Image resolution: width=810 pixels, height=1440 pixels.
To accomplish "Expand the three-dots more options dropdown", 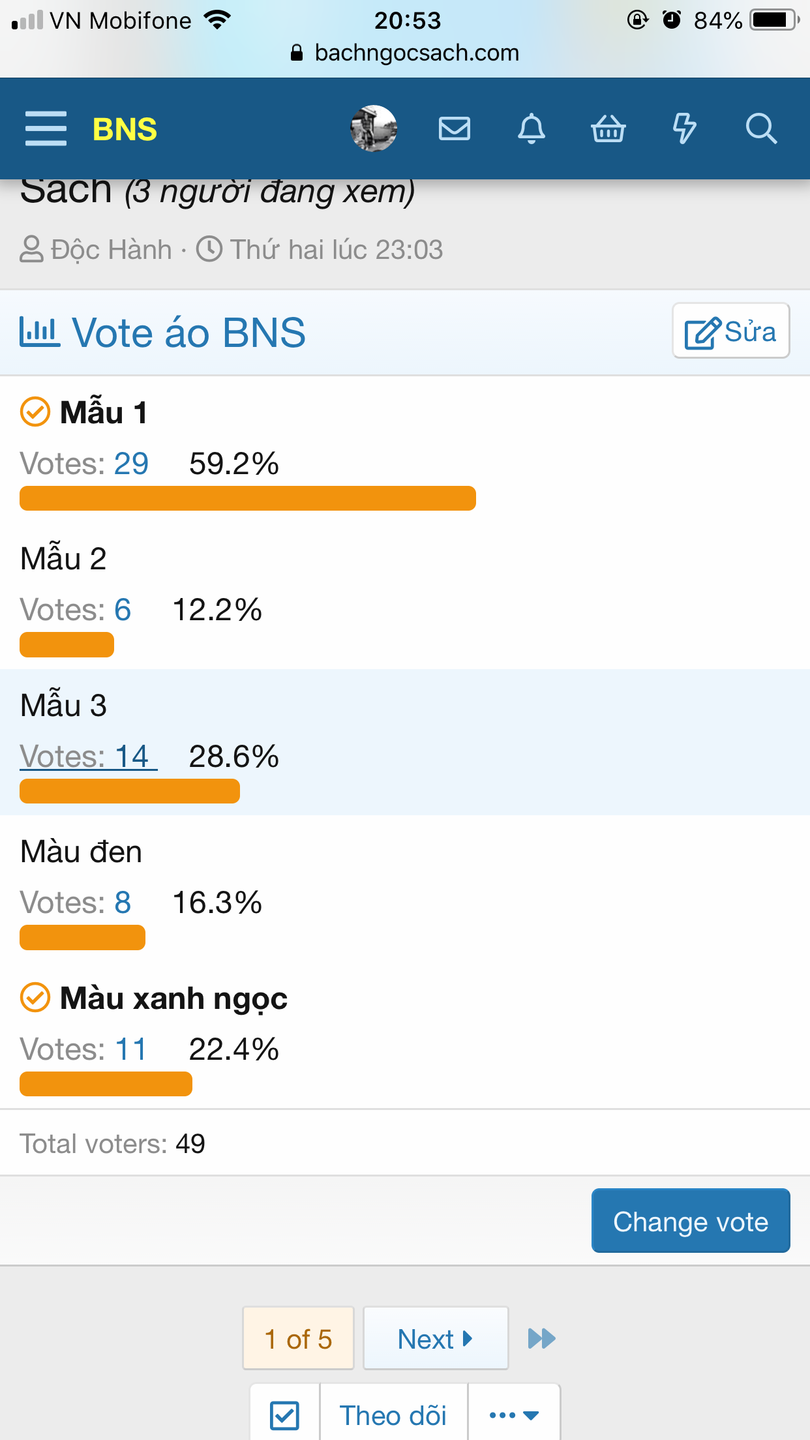I will coord(514,1414).
